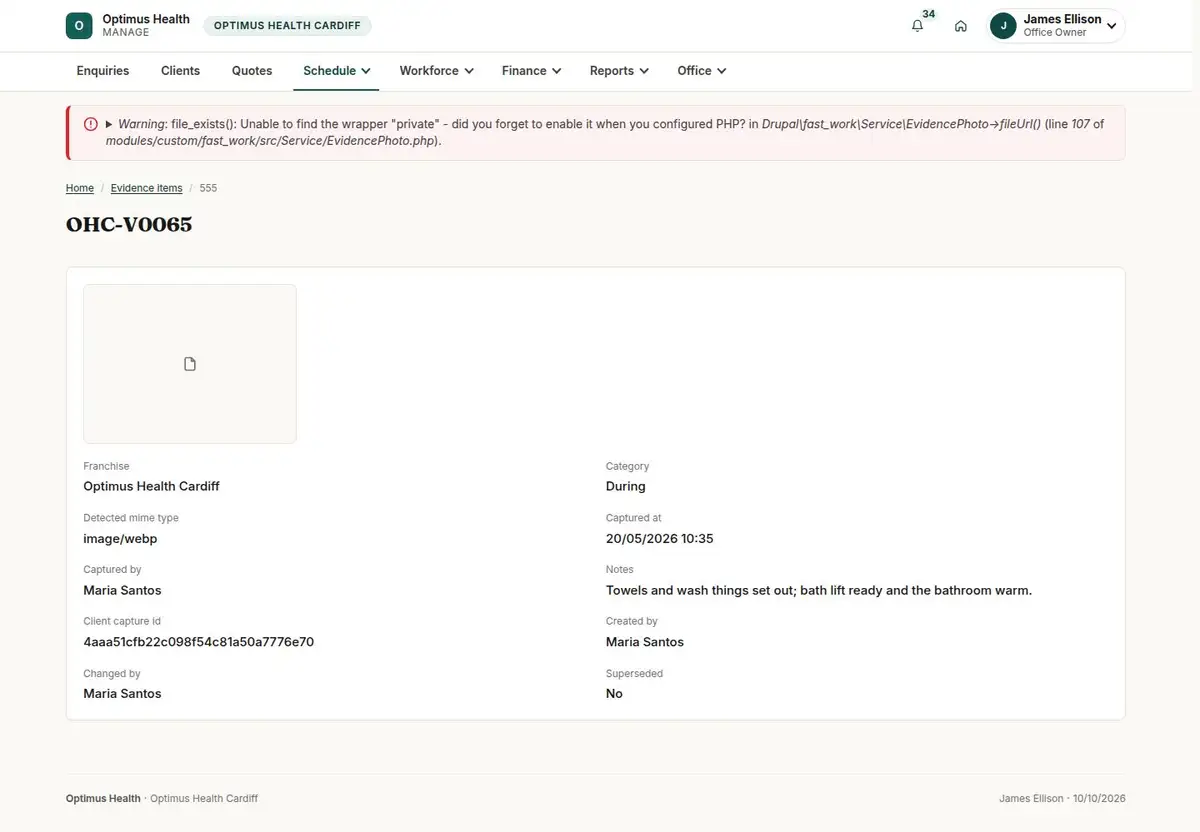Expand the Finance dropdown

531,71
